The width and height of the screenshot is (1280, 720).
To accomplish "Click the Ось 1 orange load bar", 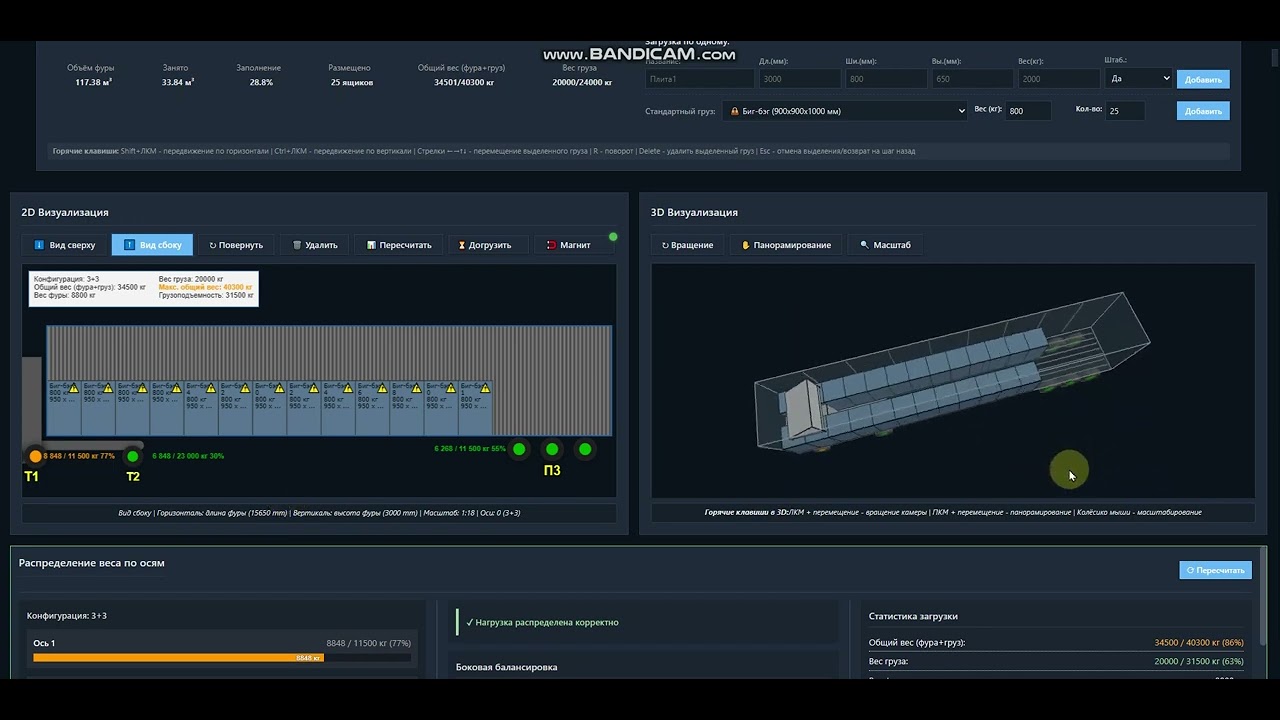I will coord(178,658).
